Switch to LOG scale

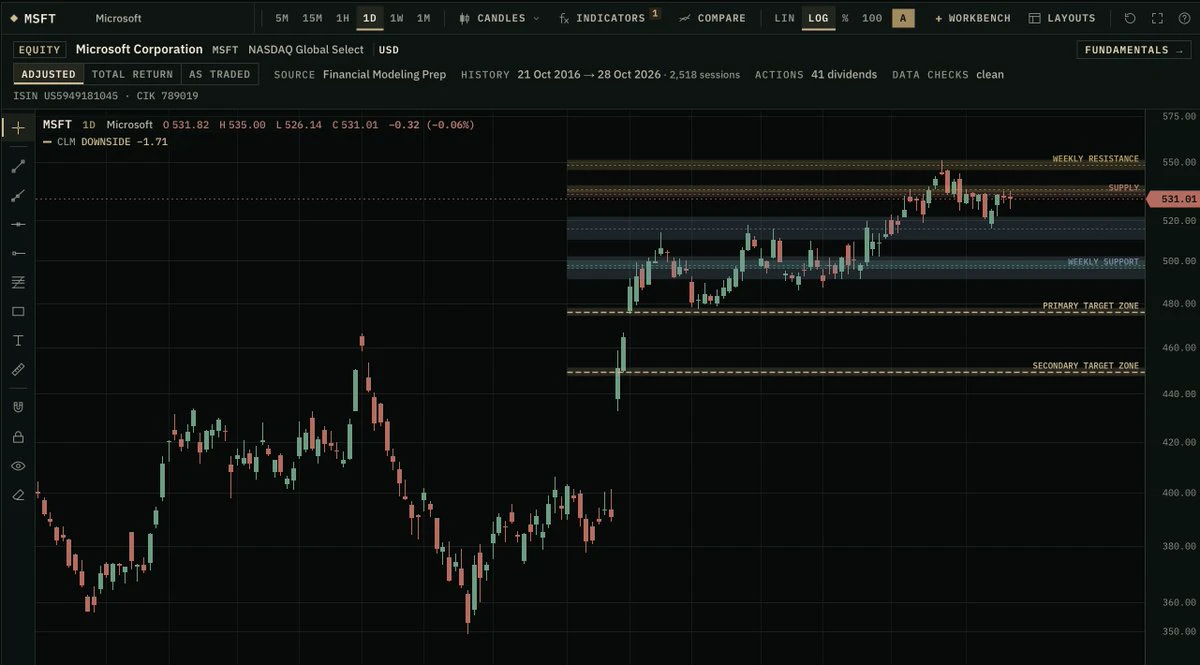pos(818,18)
